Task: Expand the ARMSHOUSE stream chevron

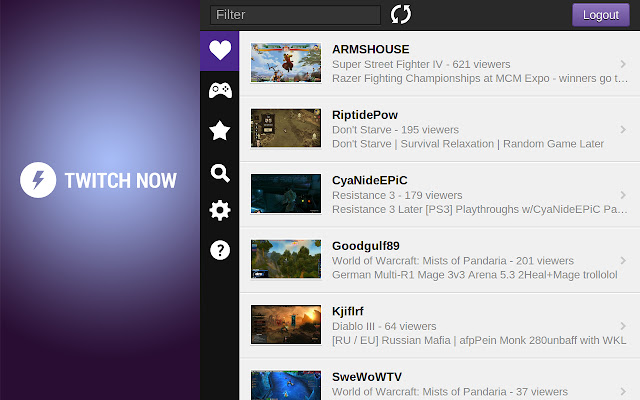Action: (623, 64)
